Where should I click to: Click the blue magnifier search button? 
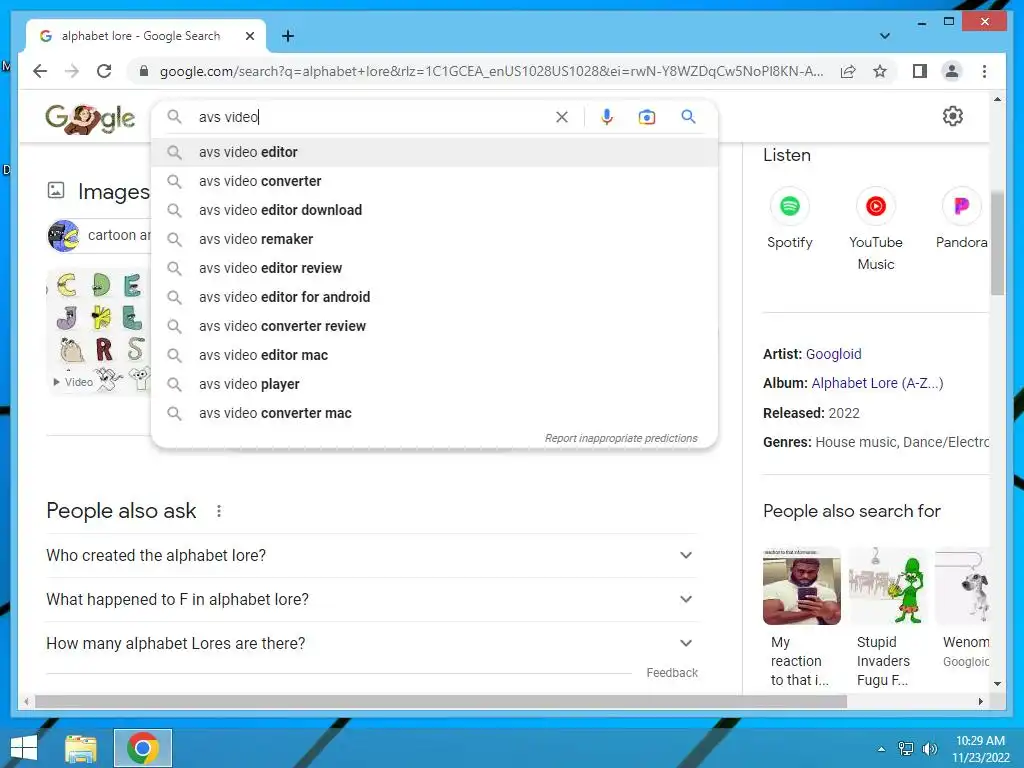pos(688,117)
